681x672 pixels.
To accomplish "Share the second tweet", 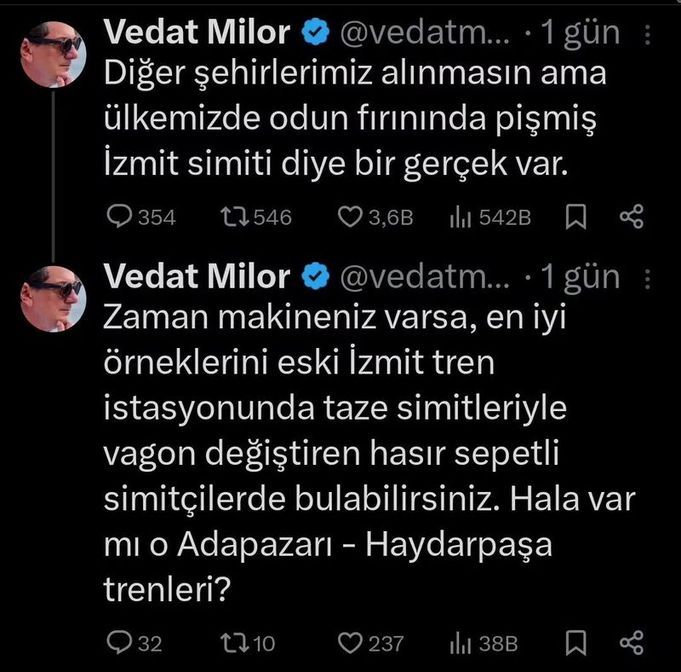I will point(631,642).
